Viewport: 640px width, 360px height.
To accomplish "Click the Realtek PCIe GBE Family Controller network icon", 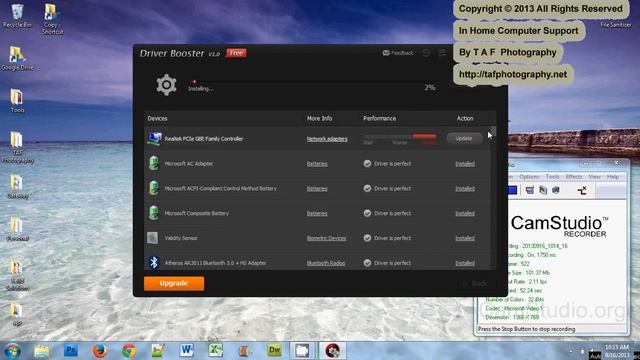I will [x=154, y=139].
